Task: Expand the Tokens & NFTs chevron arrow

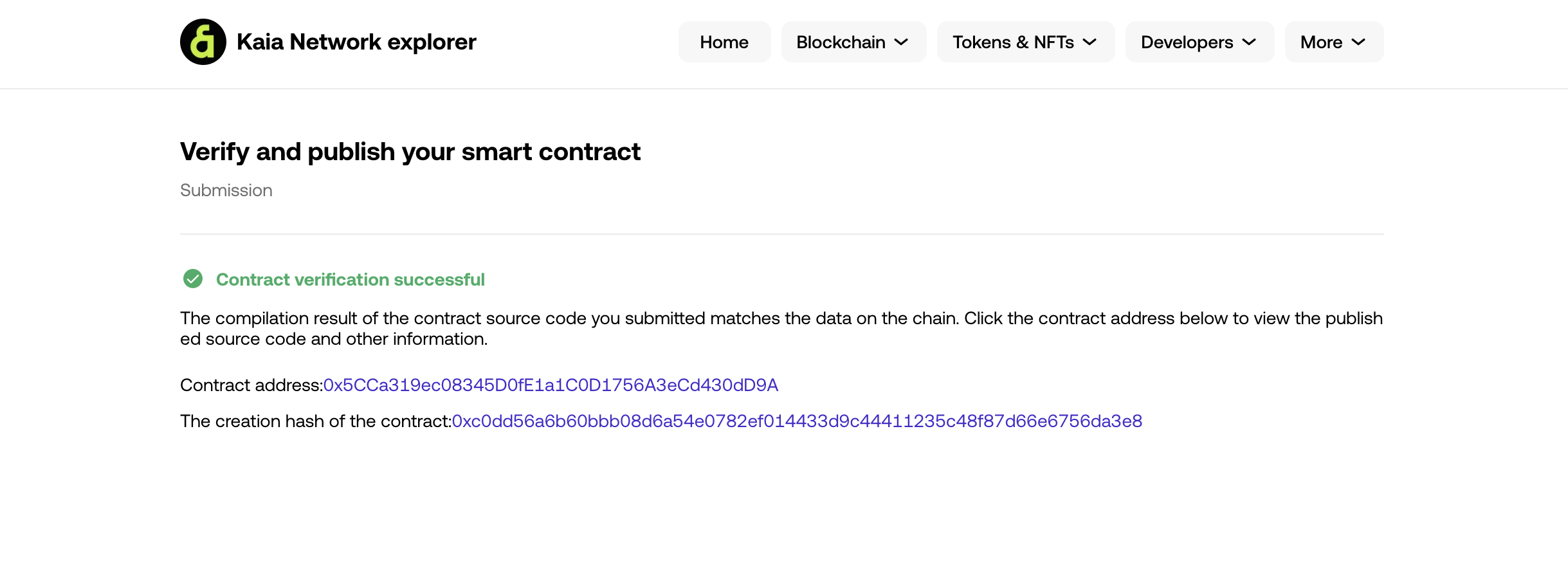Action: coord(1089,42)
